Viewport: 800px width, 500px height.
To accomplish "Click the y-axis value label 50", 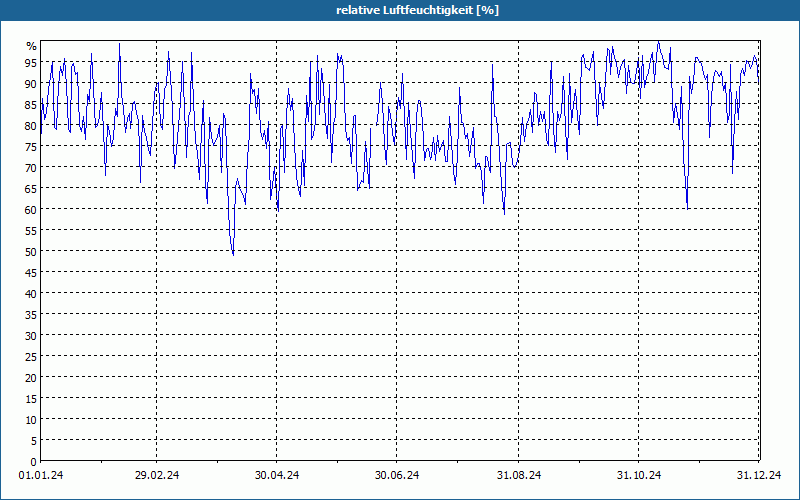I will 31,251.
